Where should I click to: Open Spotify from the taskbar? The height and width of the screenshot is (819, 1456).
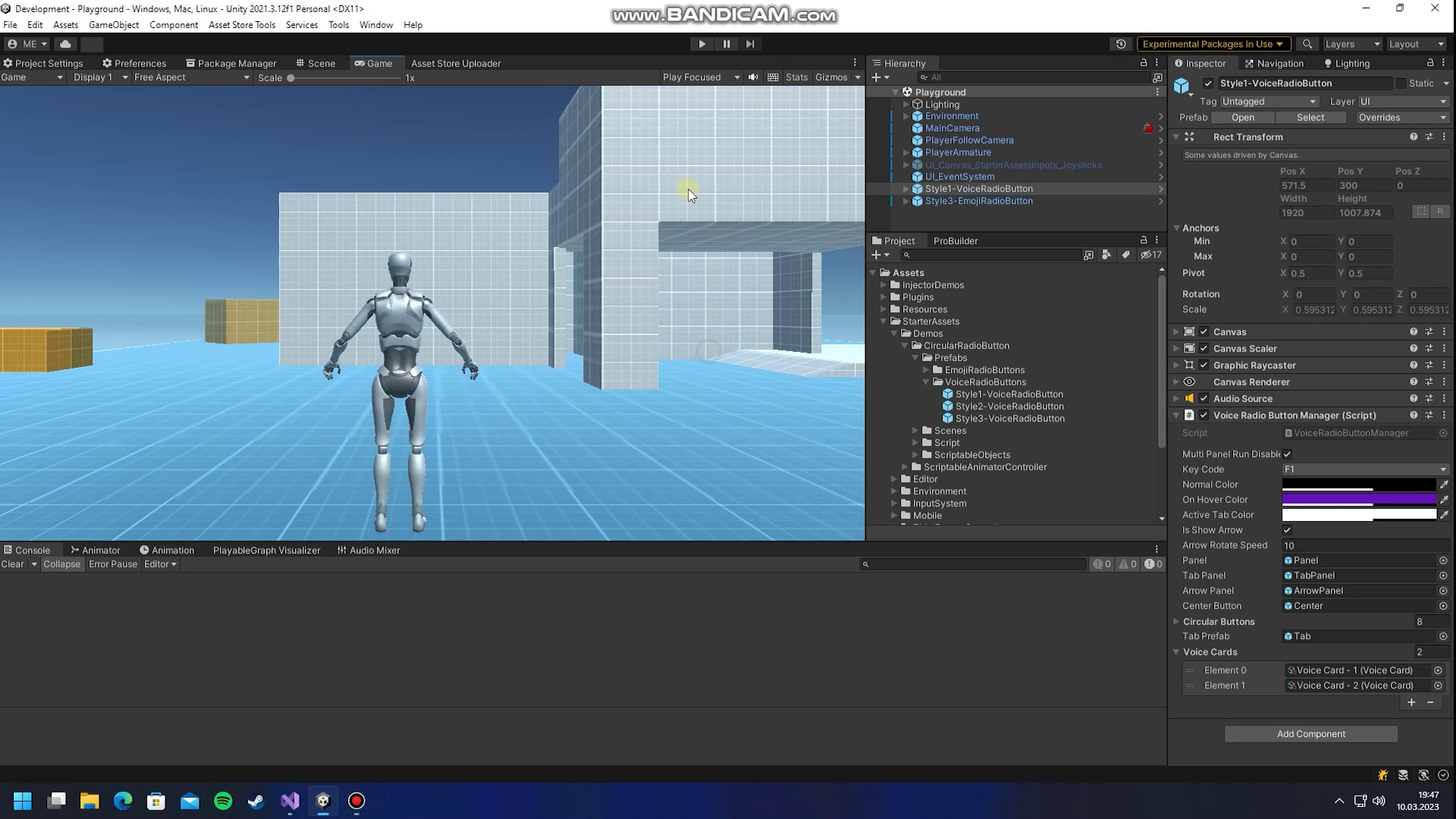(x=223, y=801)
